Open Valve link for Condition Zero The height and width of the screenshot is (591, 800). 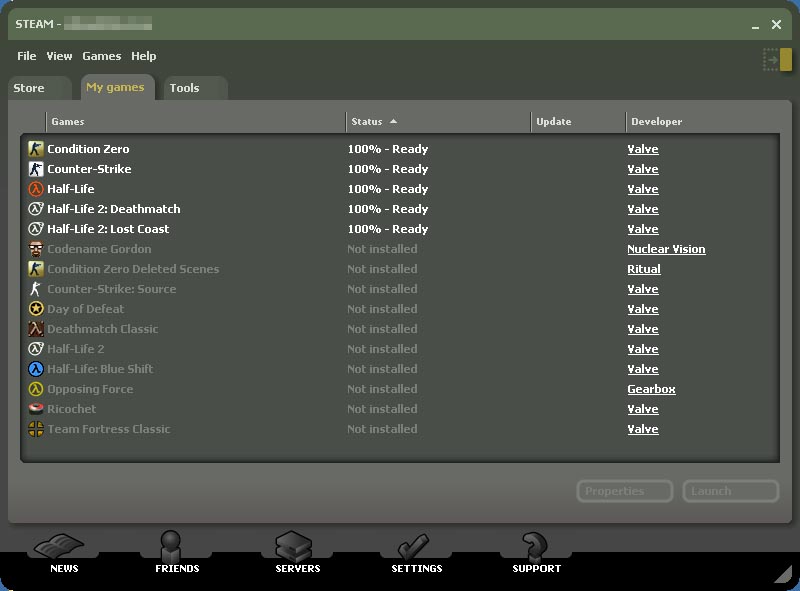pyautogui.click(x=643, y=149)
